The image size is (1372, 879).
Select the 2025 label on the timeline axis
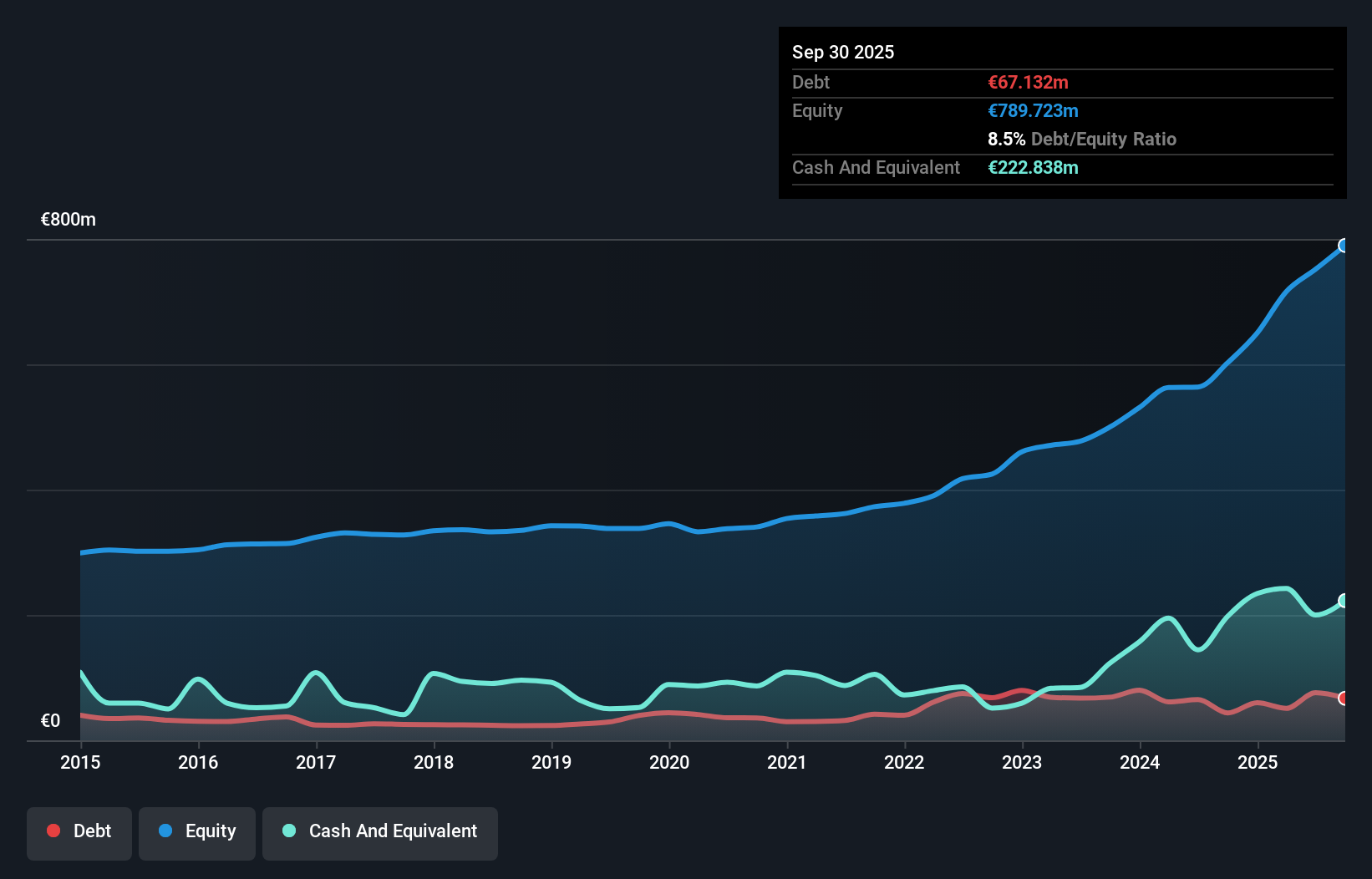click(1258, 763)
